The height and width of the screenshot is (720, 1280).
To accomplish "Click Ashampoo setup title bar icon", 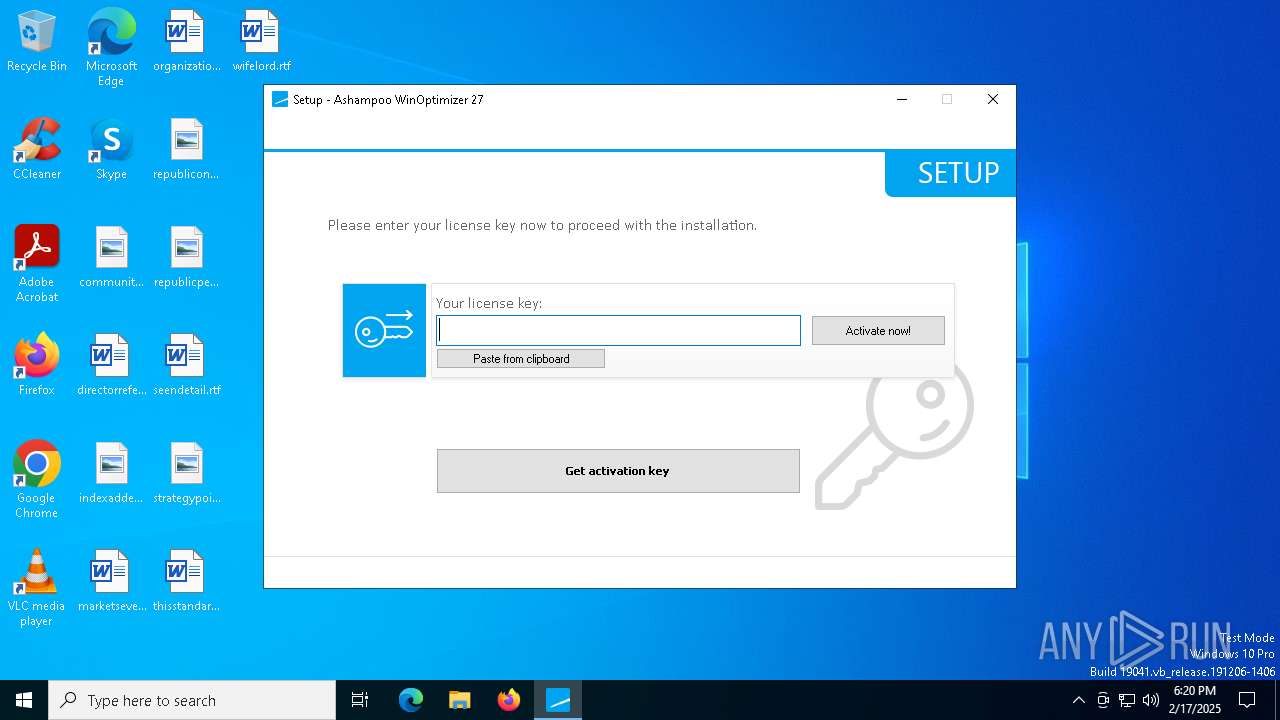I will (280, 100).
